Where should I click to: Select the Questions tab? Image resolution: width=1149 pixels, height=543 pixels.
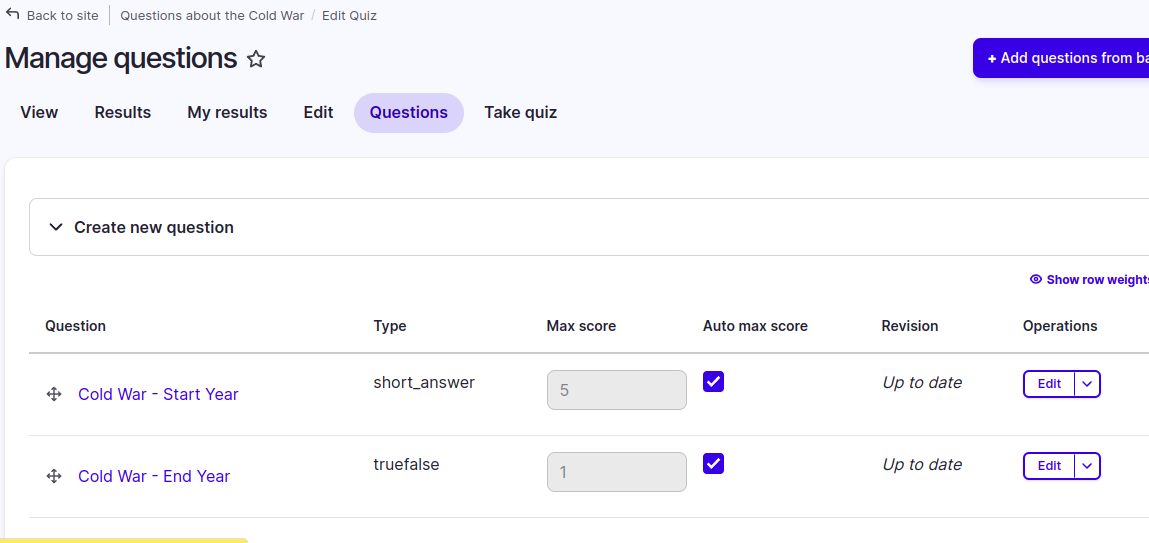coord(409,113)
